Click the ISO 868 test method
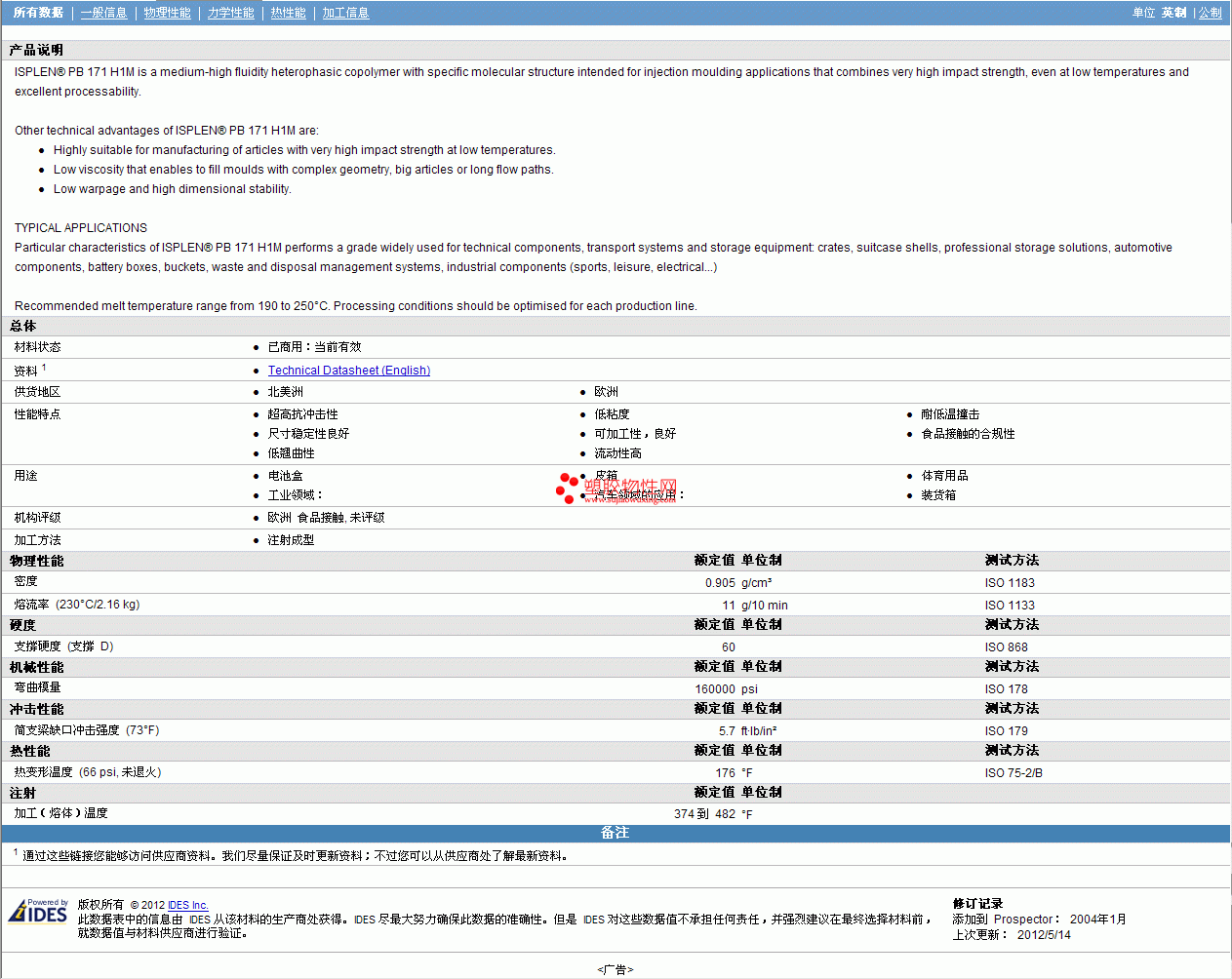The height and width of the screenshot is (979, 1232). click(1006, 647)
